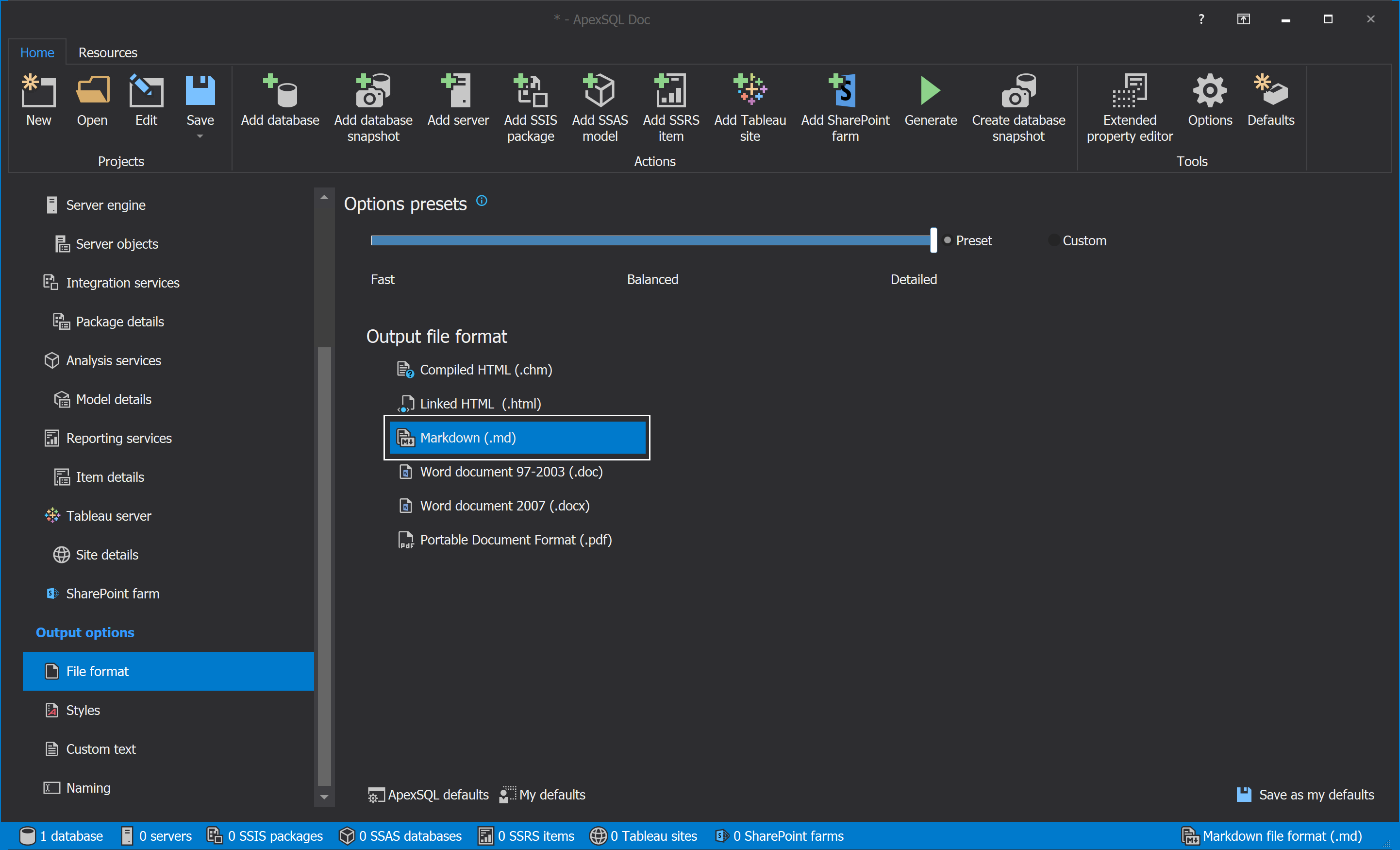Select Tableau server in sidebar
1400x850 pixels.
pyautogui.click(x=168, y=516)
